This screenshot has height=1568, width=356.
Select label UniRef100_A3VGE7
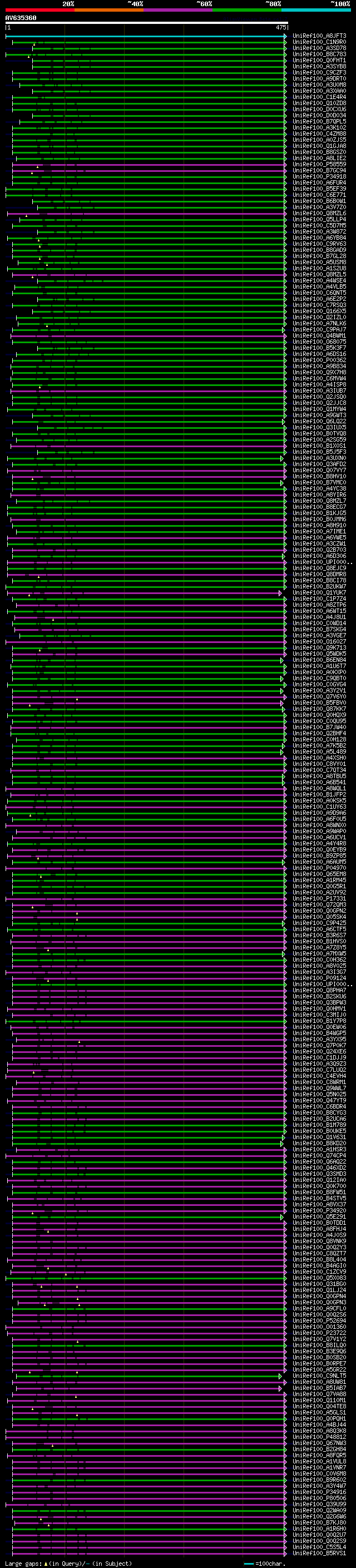click(319, 635)
